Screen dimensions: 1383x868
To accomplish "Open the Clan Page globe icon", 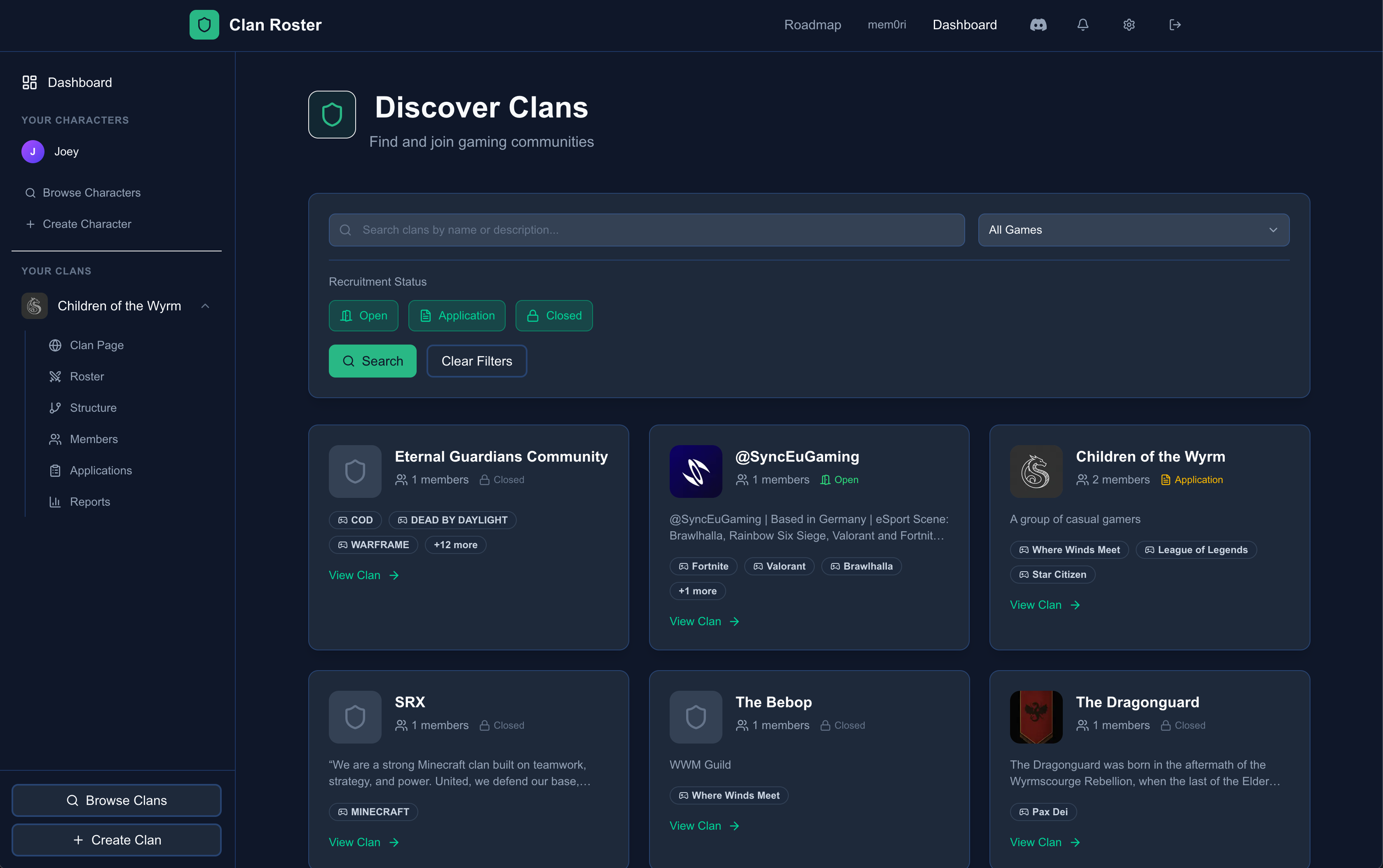I will [x=54, y=345].
